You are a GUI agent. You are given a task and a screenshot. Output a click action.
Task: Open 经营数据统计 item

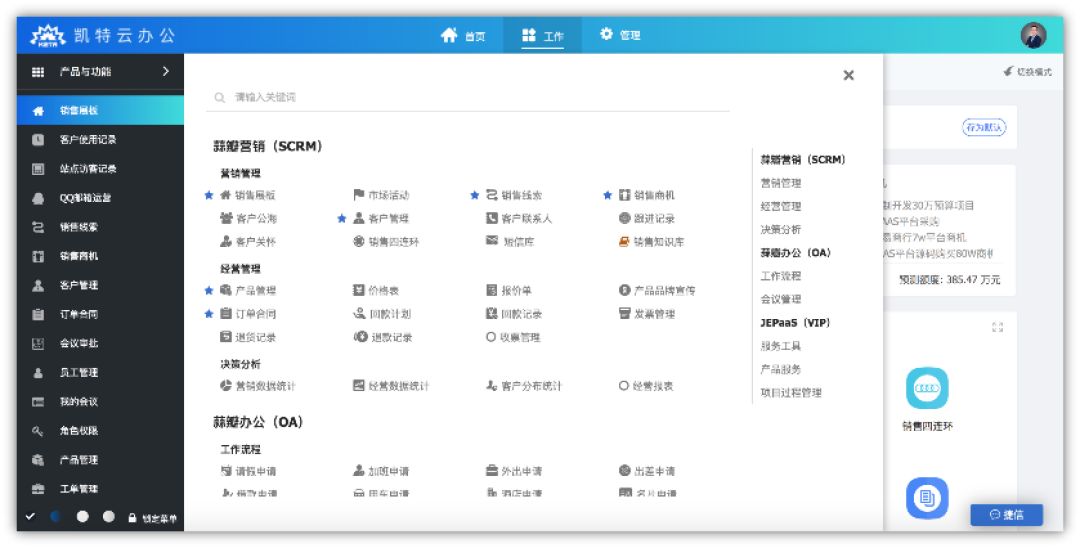tap(391, 387)
